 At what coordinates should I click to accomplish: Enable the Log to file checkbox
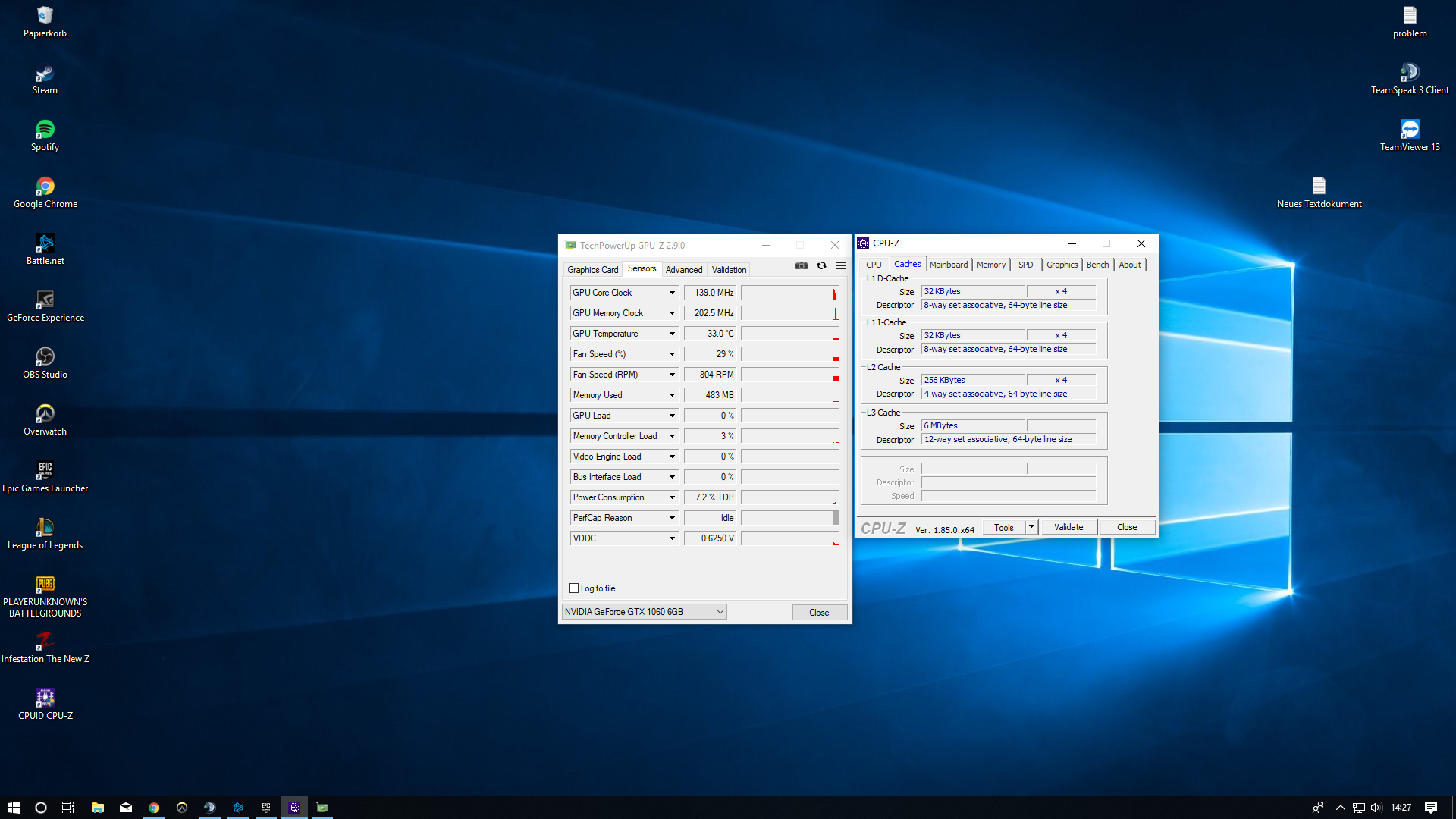[574, 588]
